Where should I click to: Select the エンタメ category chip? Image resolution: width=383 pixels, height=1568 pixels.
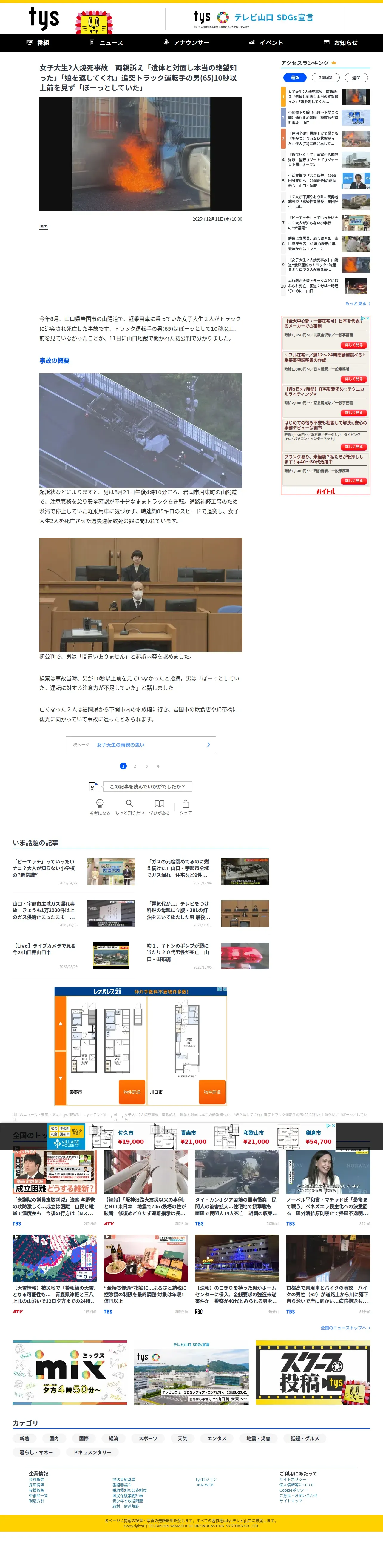[217, 1438]
